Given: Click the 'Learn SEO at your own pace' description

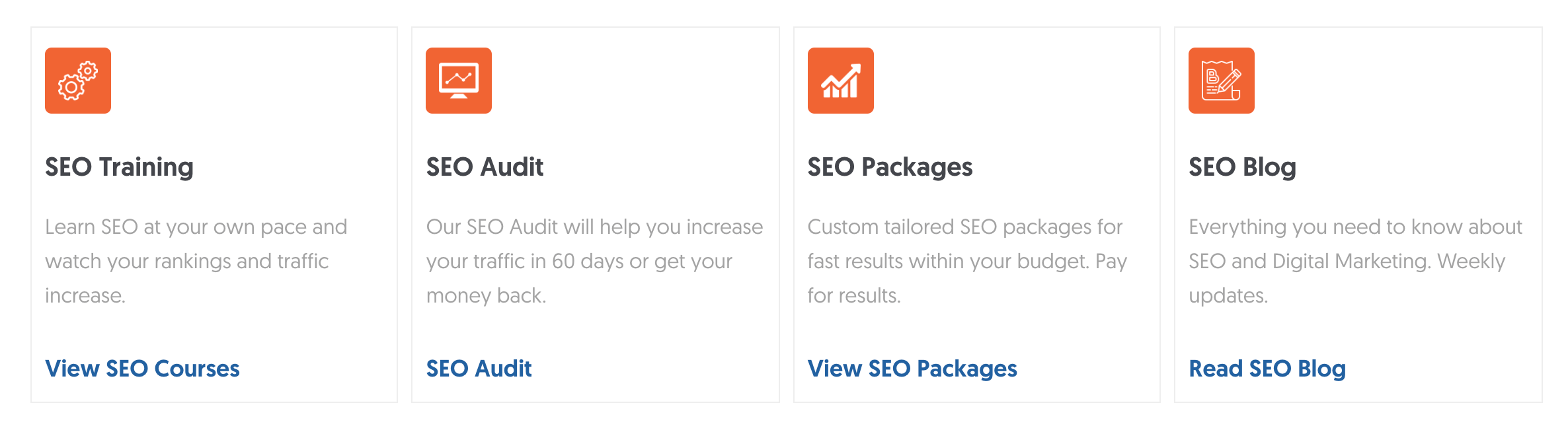Looking at the screenshot, I should tap(196, 261).
